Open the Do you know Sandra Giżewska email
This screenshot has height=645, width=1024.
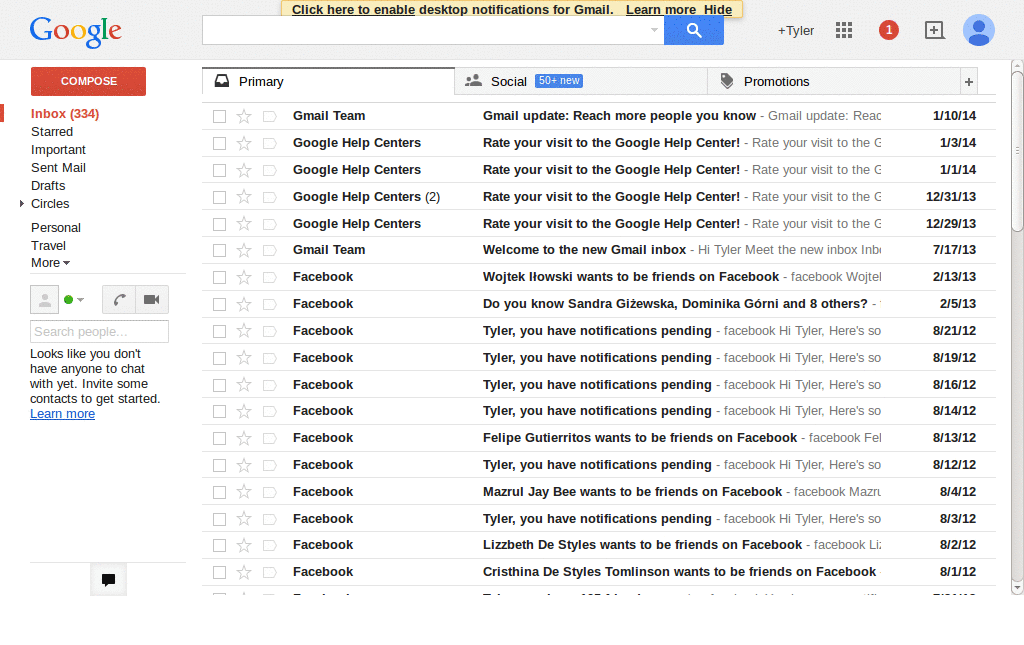599,304
